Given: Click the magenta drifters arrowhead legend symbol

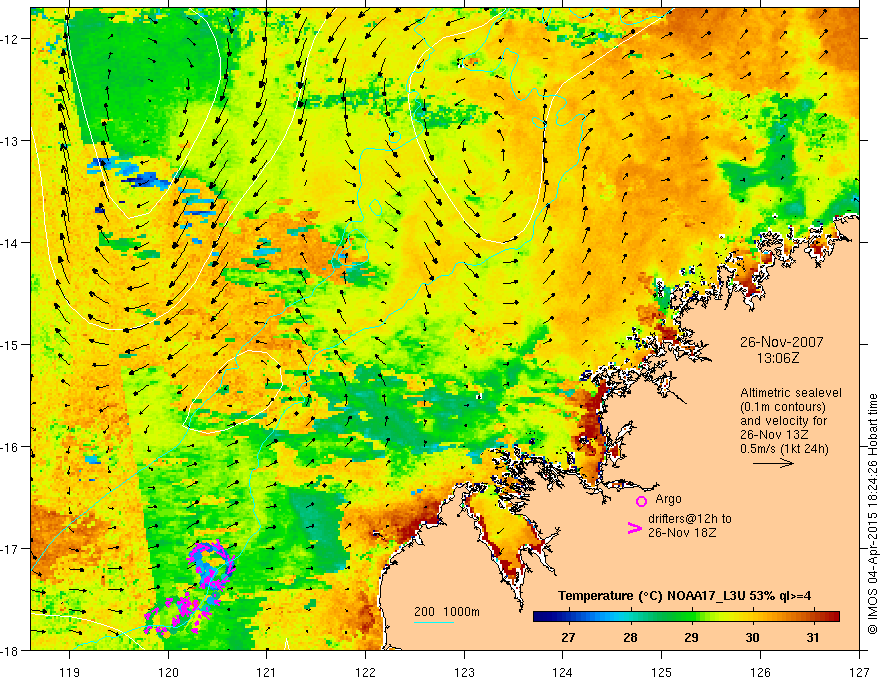Looking at the screenshot, I should 634,528.
